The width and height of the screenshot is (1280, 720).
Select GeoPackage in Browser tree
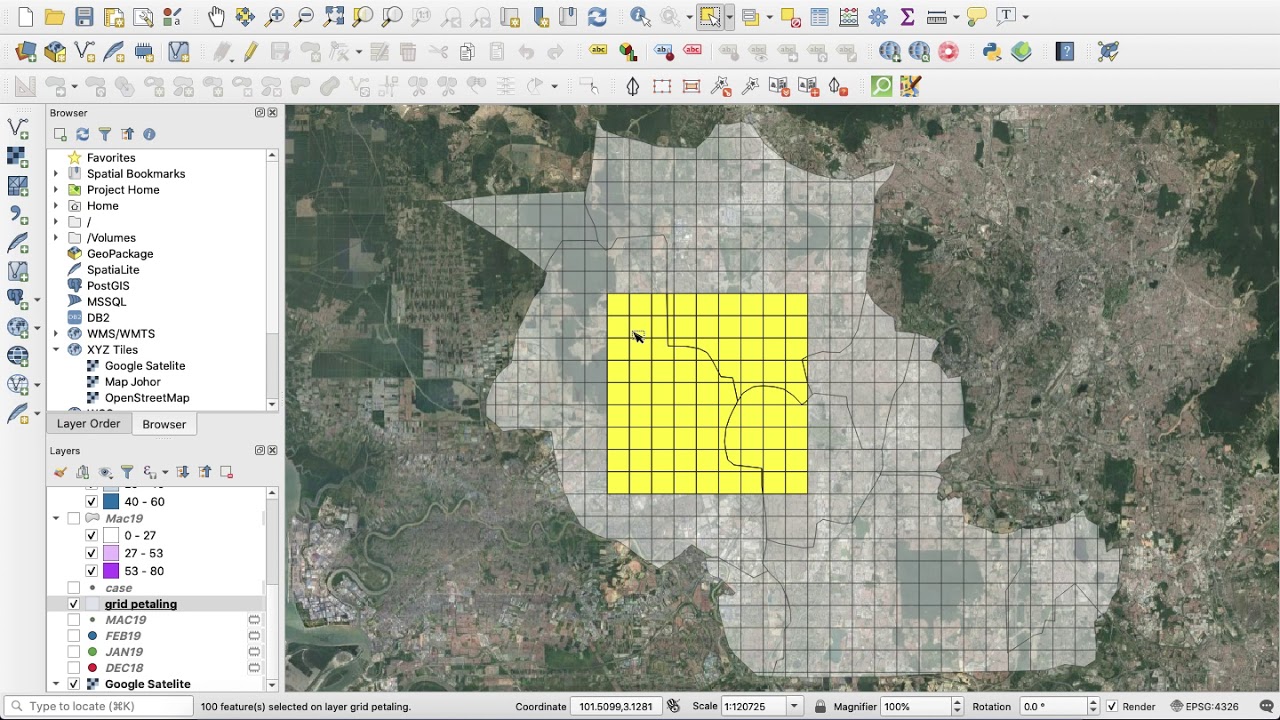click(120, 254)
